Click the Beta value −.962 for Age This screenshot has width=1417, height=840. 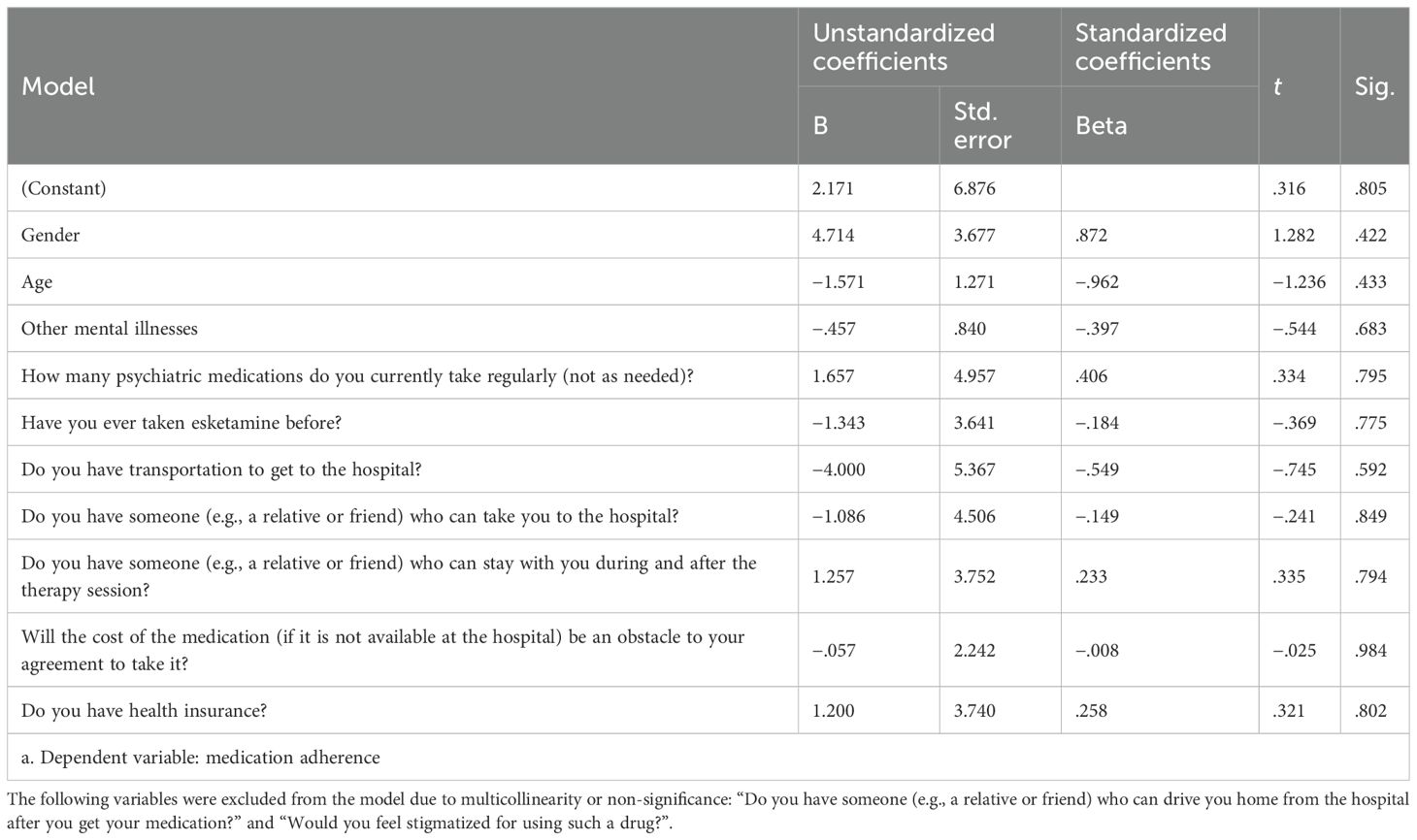[x=1097, y=282]
